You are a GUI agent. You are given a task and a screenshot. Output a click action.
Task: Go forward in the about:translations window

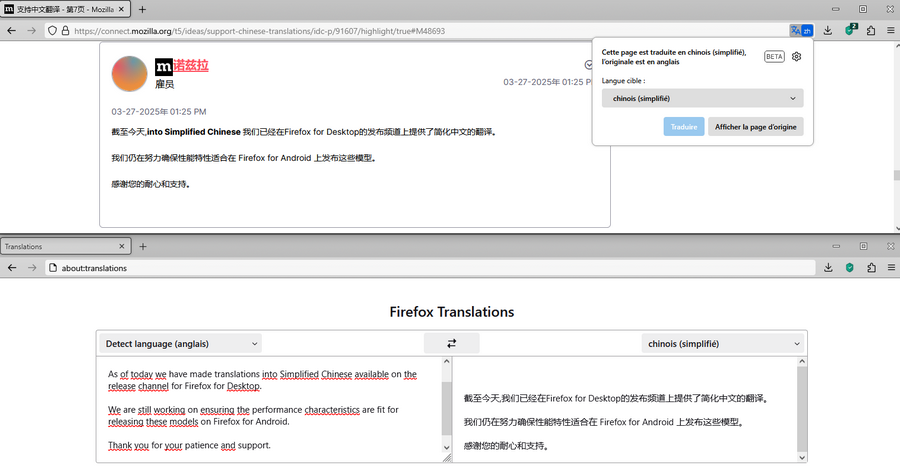(32, 267)
